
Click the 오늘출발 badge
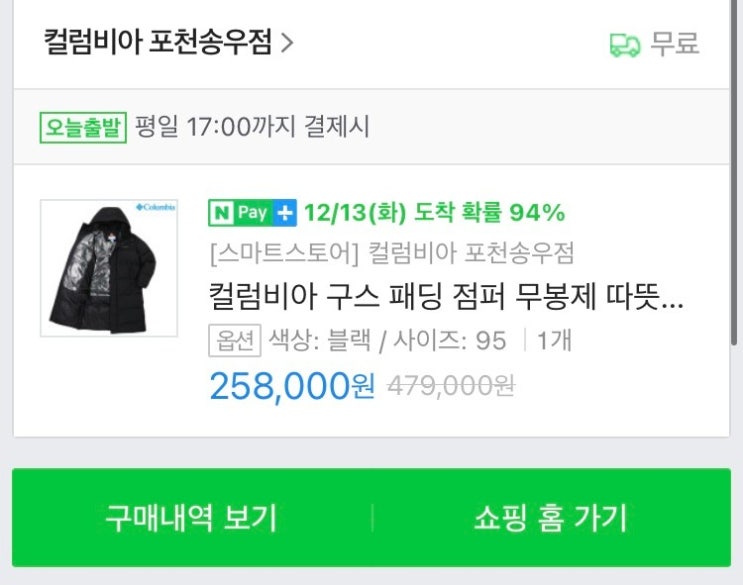83,127
